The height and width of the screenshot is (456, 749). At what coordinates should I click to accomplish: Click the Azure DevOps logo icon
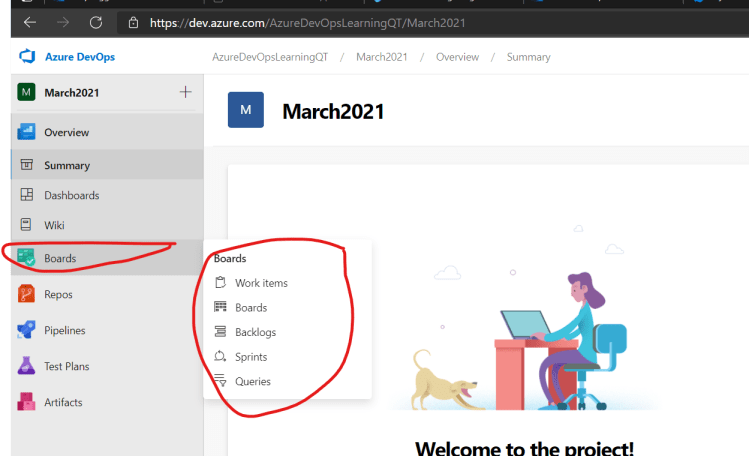(27, 56)
